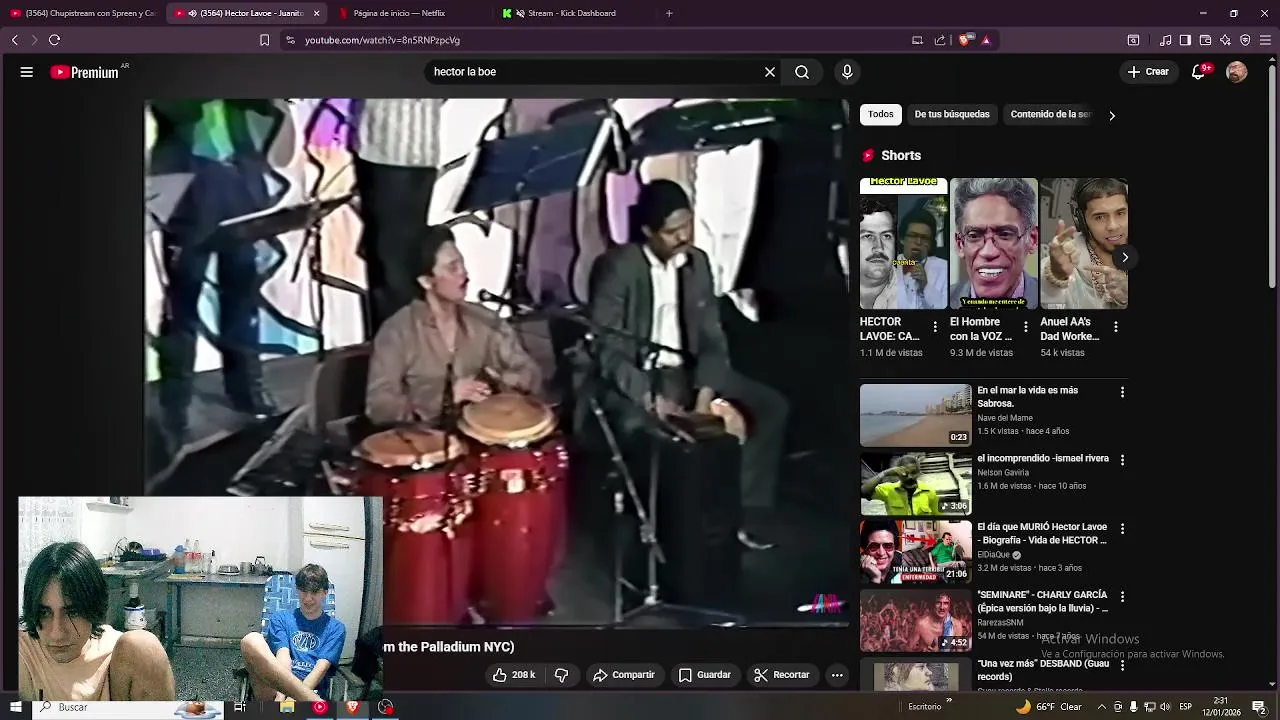Run search with the magnifier button

point(802,72)
